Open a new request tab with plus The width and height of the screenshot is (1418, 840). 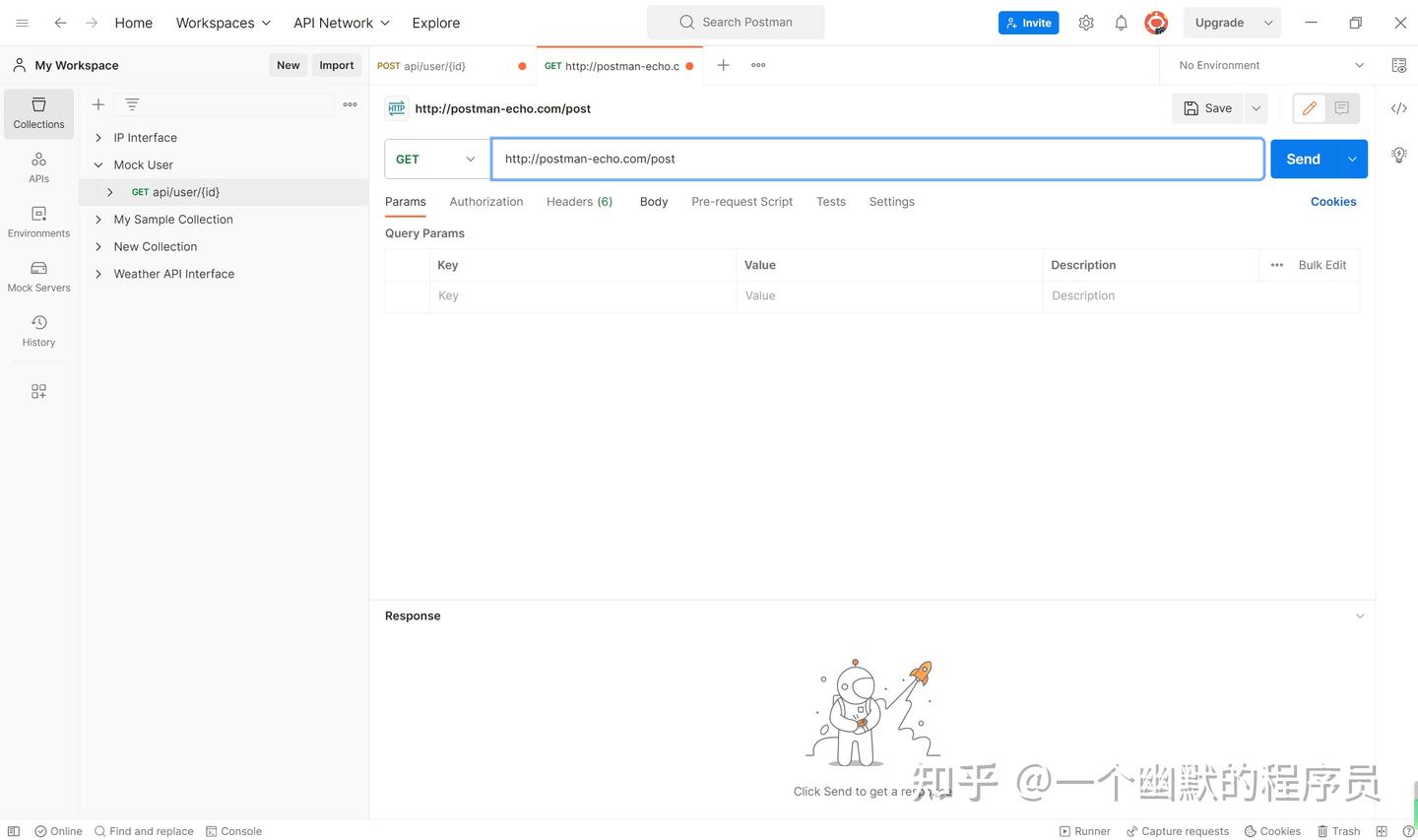click(x=723, y=65)
